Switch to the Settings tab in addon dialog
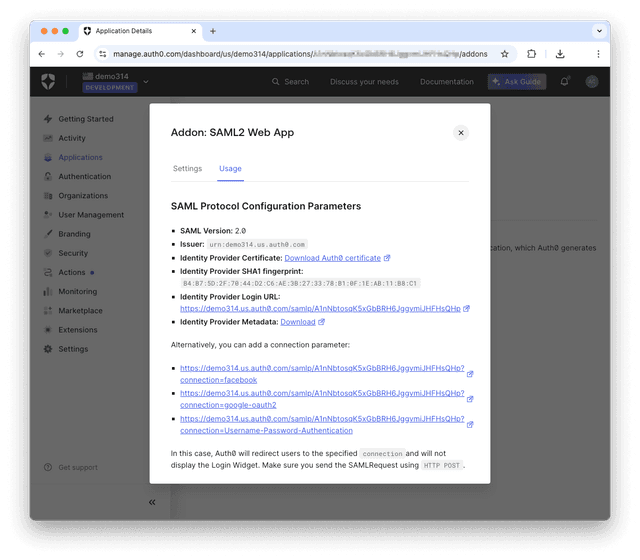This screenshot has width=640, height=560. (x=187, y=169)
